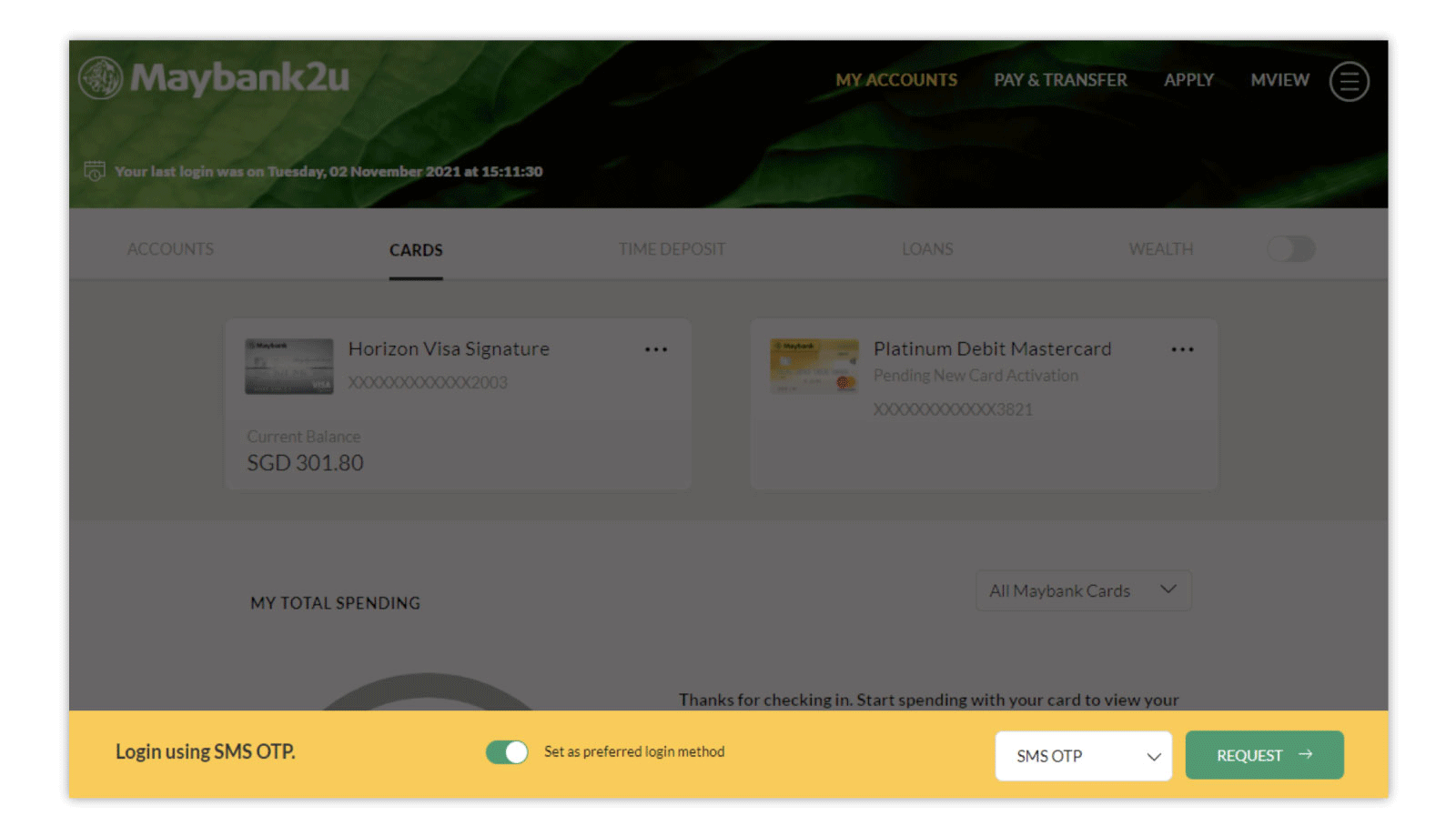Image resolution: width=1456 pixels, height=836 pixels.
Task: Switch to the Accounts tab
Action: 170,249
